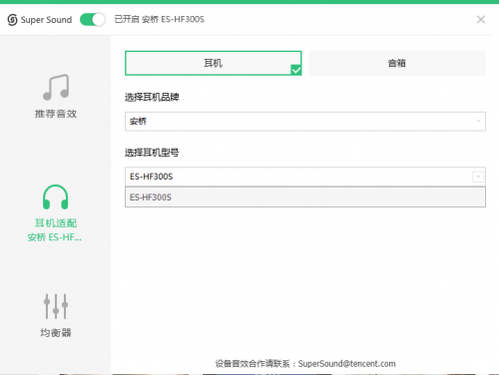Image resolution: width=499 pixels, height=375 pixels.
Task: Select the 耳机 tab
Action: [x=213, y=63]
